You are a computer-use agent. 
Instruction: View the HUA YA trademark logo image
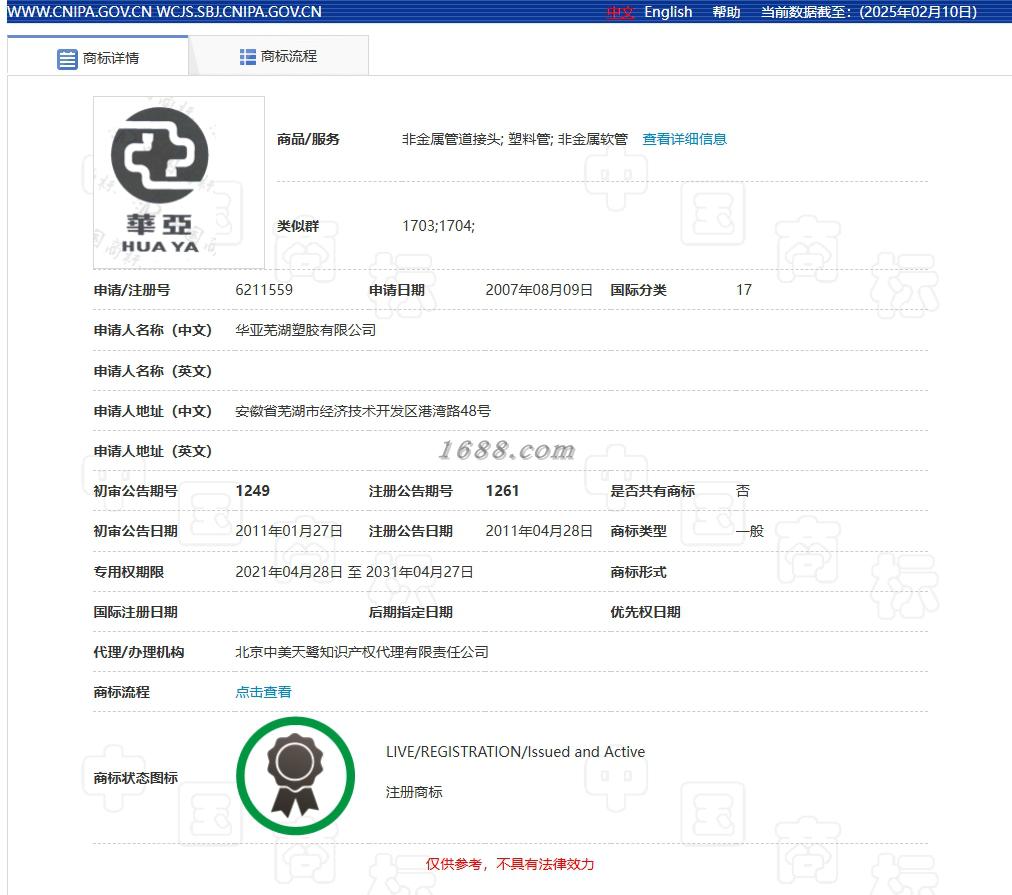179,183
